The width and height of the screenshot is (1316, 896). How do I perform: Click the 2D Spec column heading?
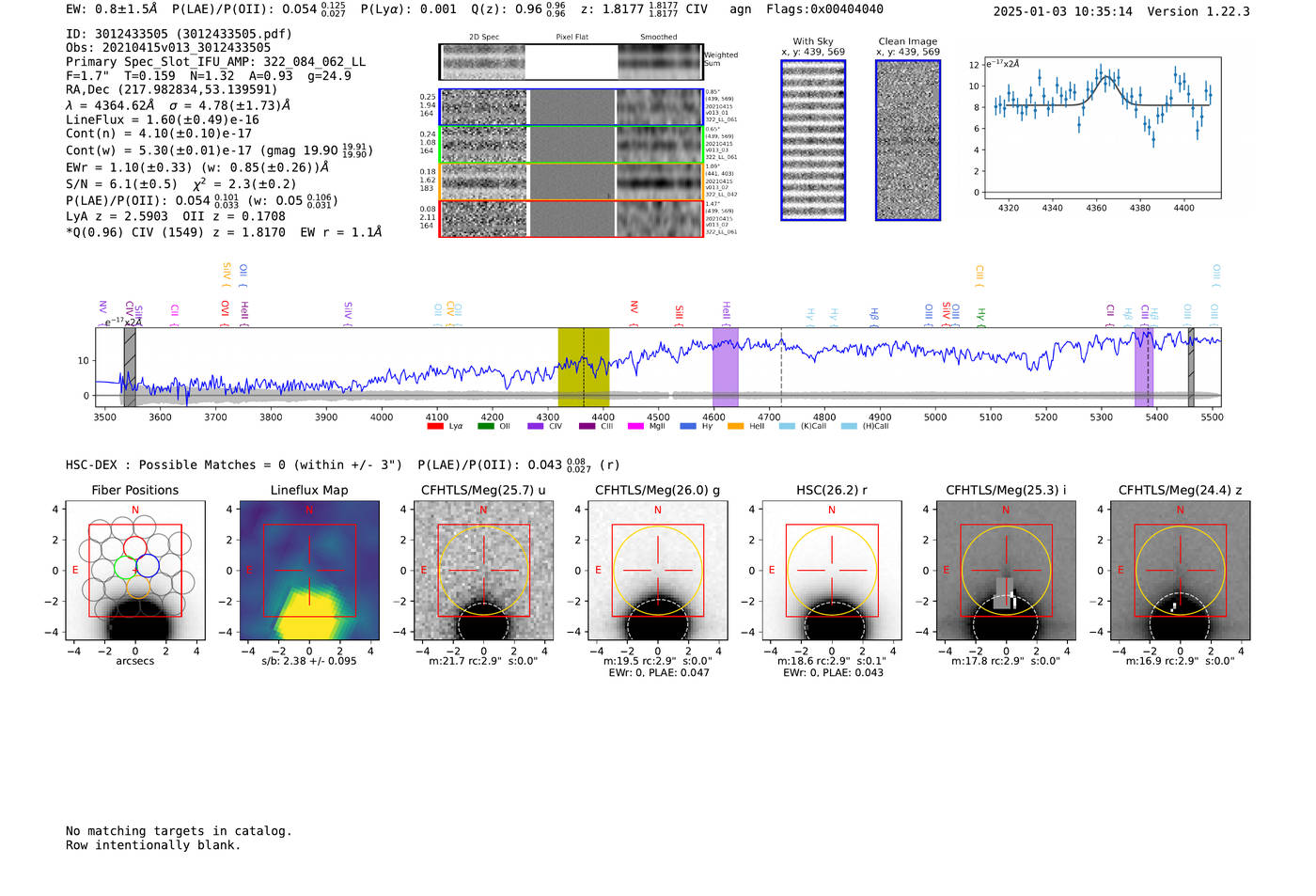484,38
